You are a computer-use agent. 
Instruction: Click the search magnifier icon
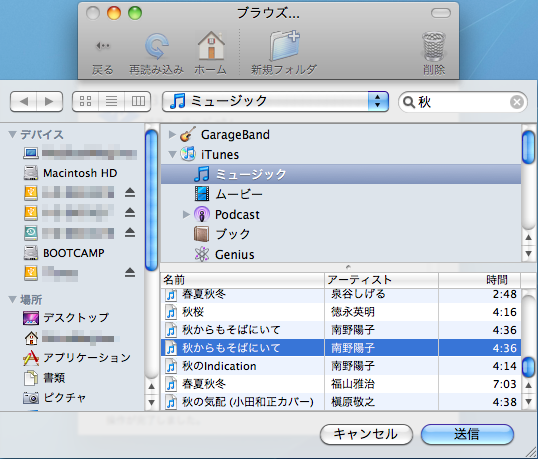coord(408,102)
